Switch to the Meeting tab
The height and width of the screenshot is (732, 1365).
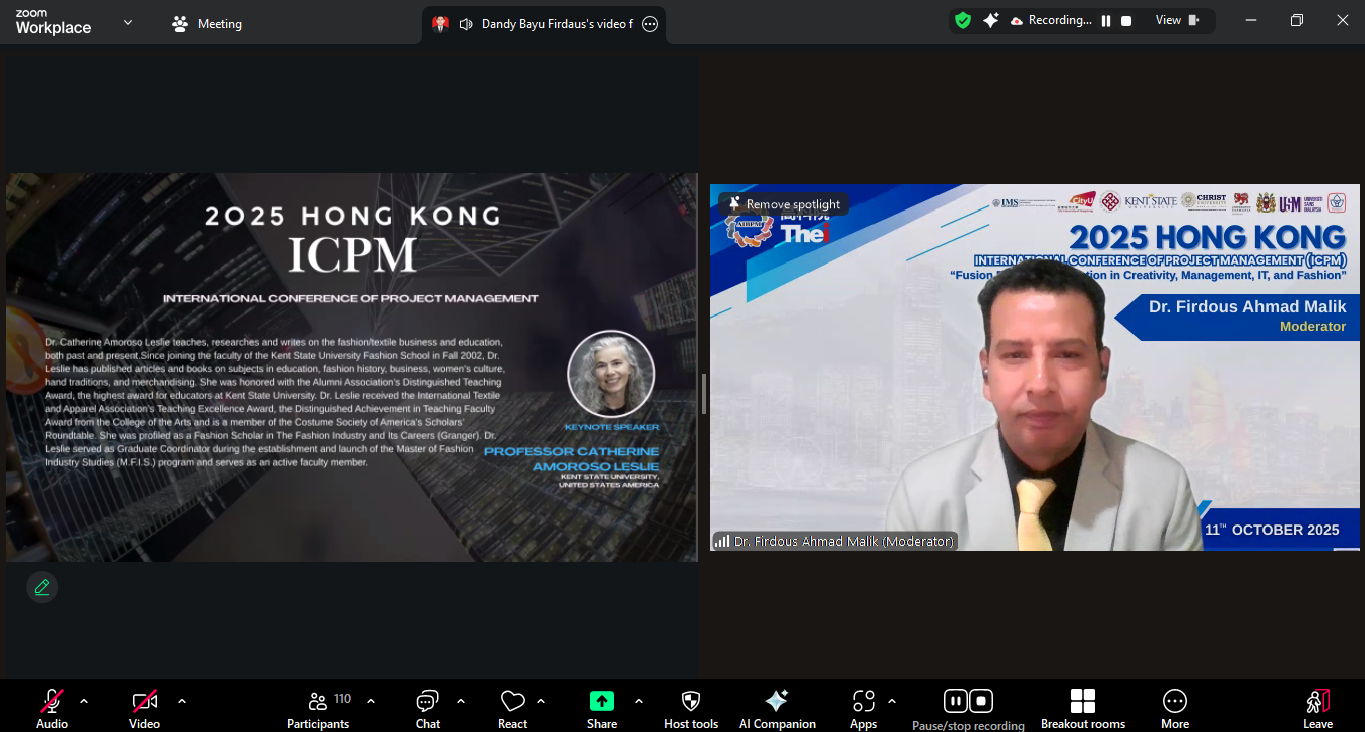coord(207,24)
